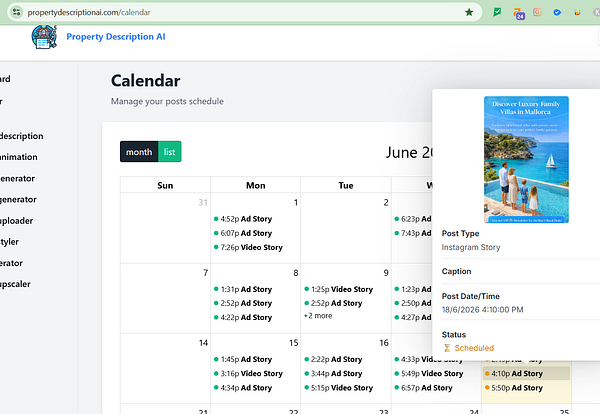Open 2:52p Ad Story on June 8
This screenshot has width=600, height=414.
255,303
